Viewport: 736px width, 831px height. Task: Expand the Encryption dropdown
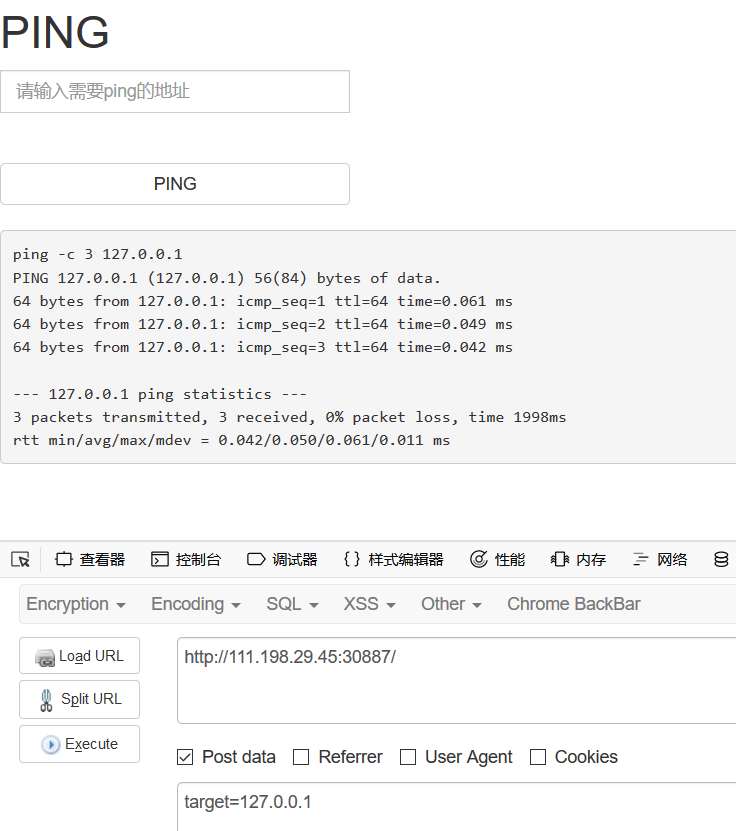[x=76, y=604]
